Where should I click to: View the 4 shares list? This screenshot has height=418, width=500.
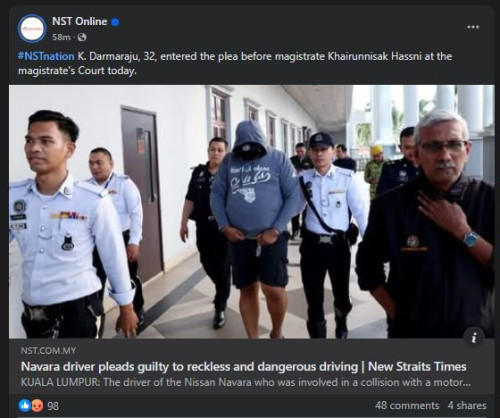pyautogui.click(x=467, y=405)
